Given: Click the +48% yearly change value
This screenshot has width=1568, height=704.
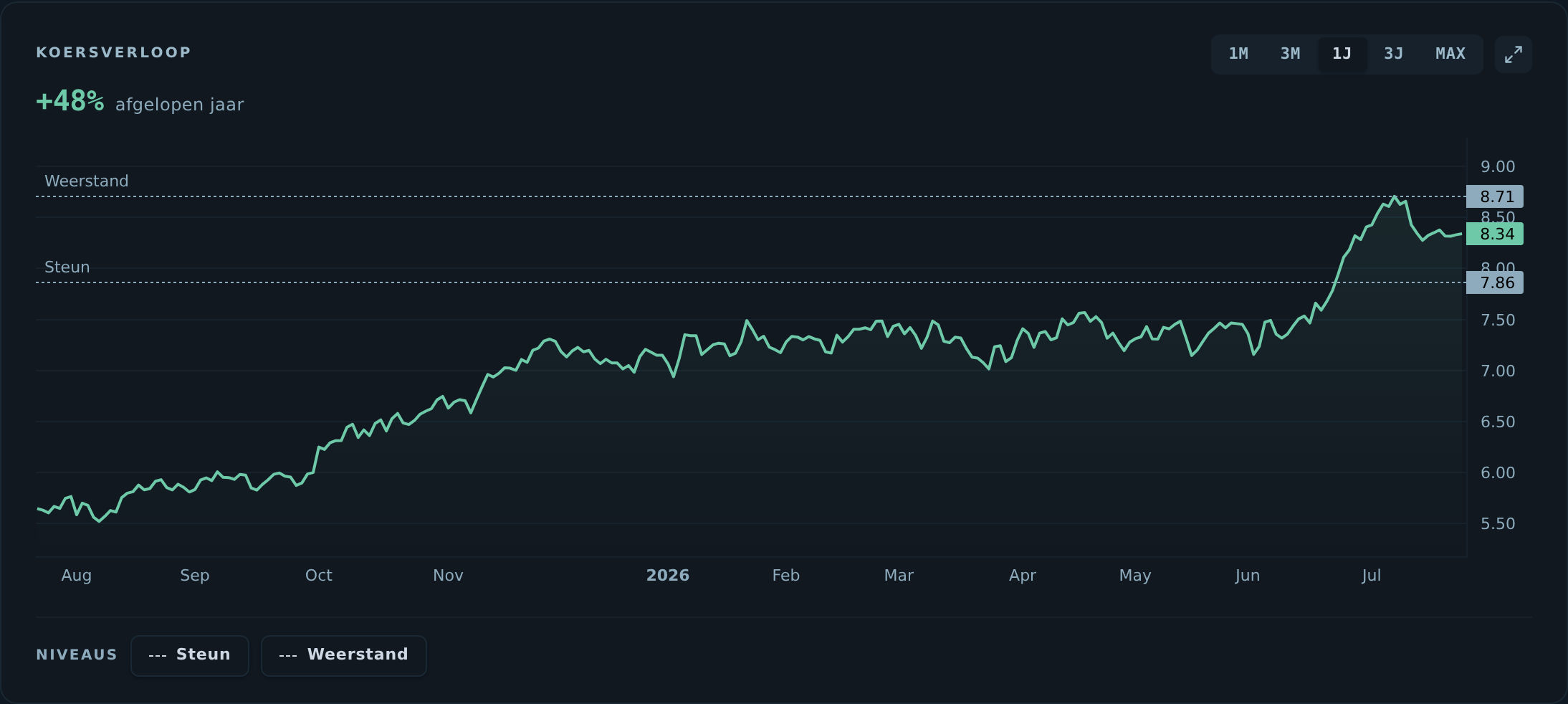Looking at the screenshot, I should click(x=70, y=101).
